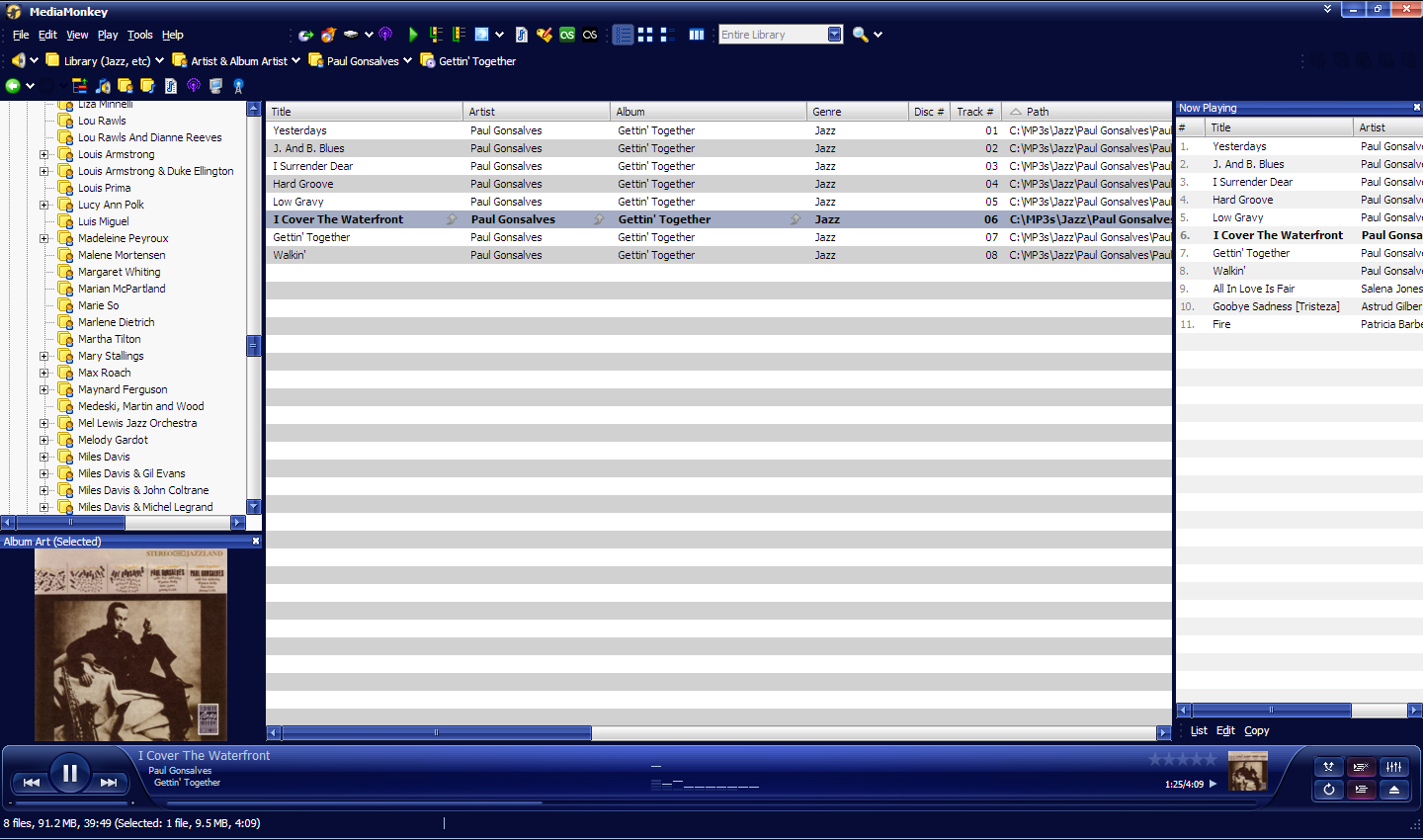Image resolution: width=1423 pixels, height=840 pixels.
Task: Sort tracks by the Track # column header
Action: click(975, 112)
